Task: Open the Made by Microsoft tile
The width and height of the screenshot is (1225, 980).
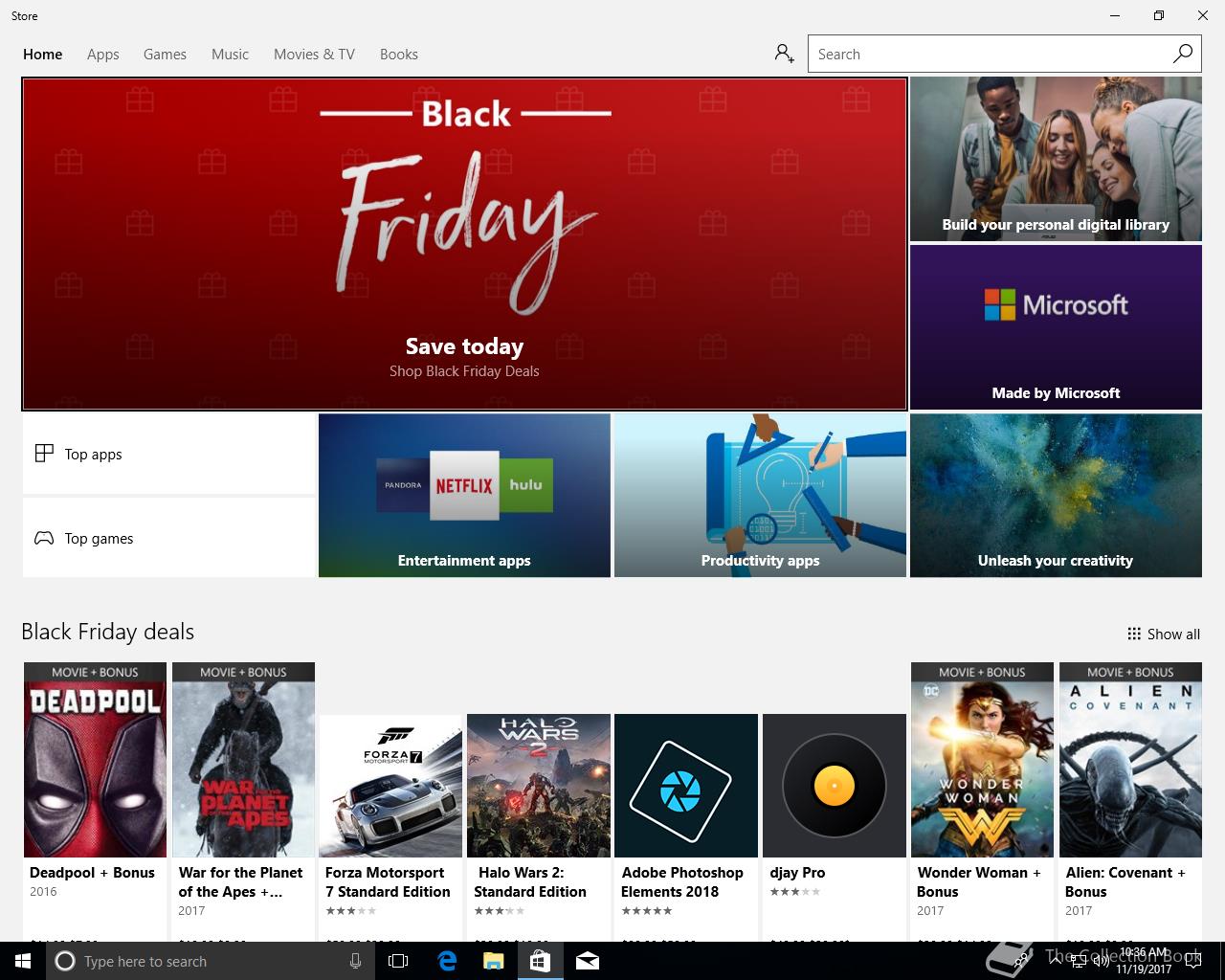Action: pos(1056,327)
